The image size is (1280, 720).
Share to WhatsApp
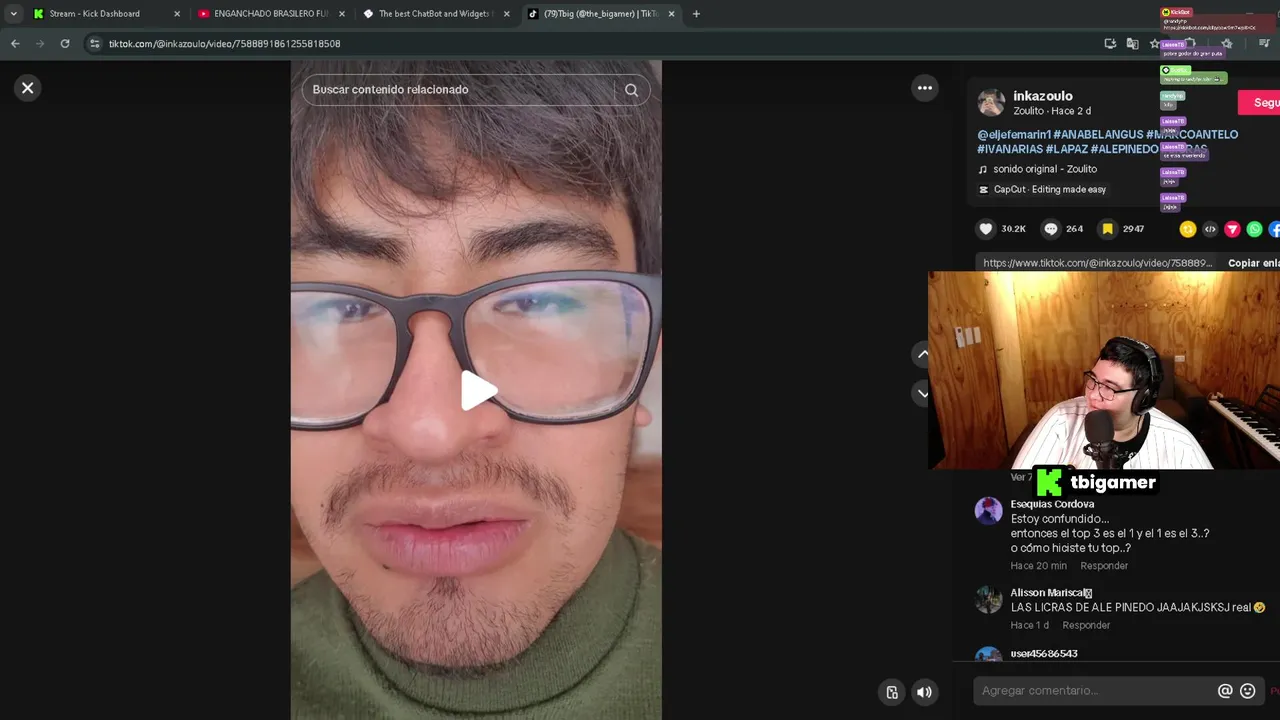pos(1254,229)
